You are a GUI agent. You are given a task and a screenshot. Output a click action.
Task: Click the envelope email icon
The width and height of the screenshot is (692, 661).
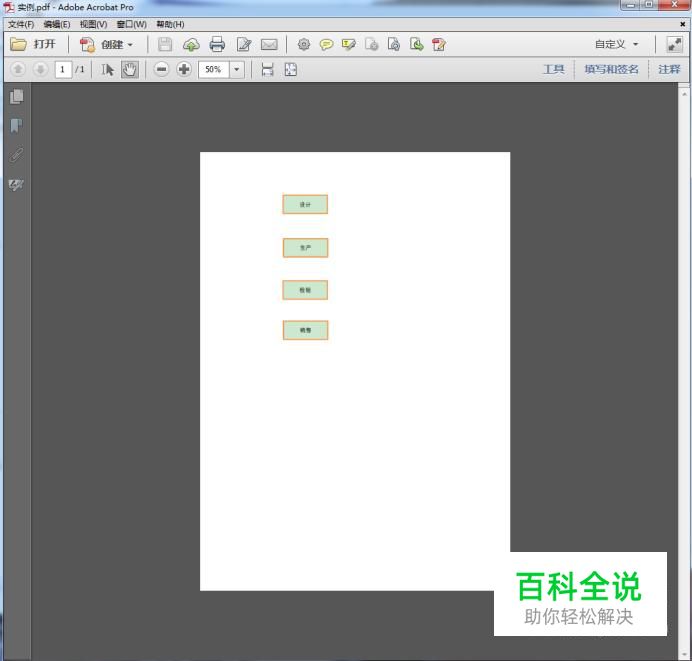[x=269, y=44]
